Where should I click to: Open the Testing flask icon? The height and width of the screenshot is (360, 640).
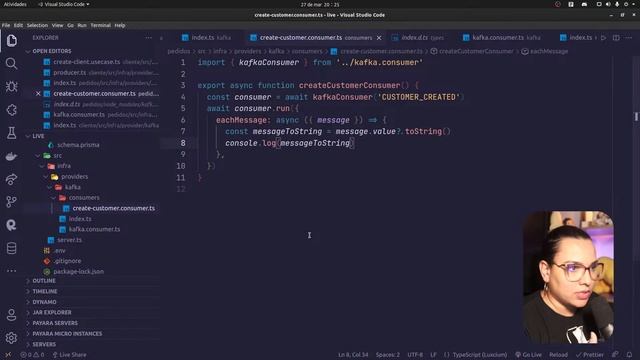11,133
